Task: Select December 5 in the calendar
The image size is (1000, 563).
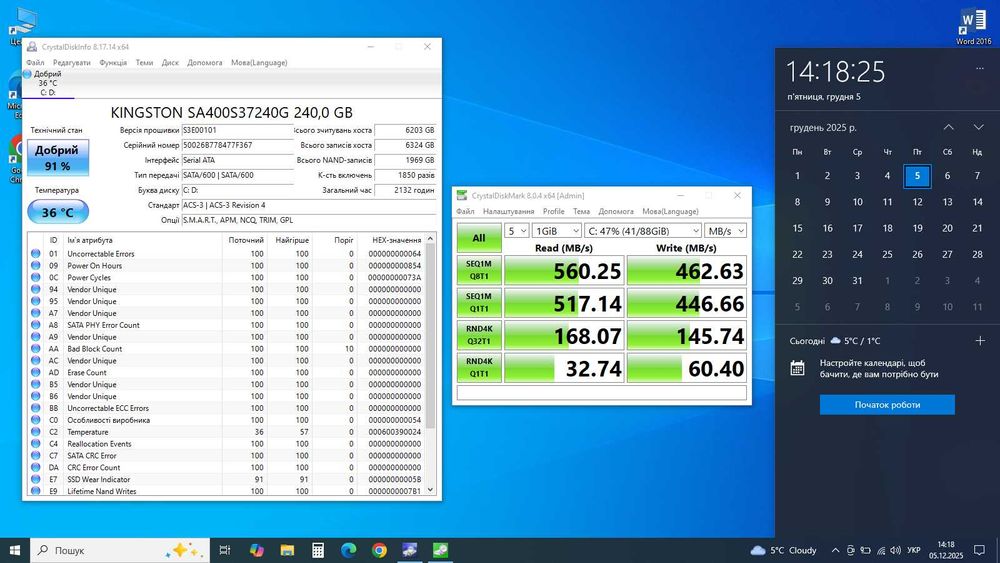Action: coord(917,176)
